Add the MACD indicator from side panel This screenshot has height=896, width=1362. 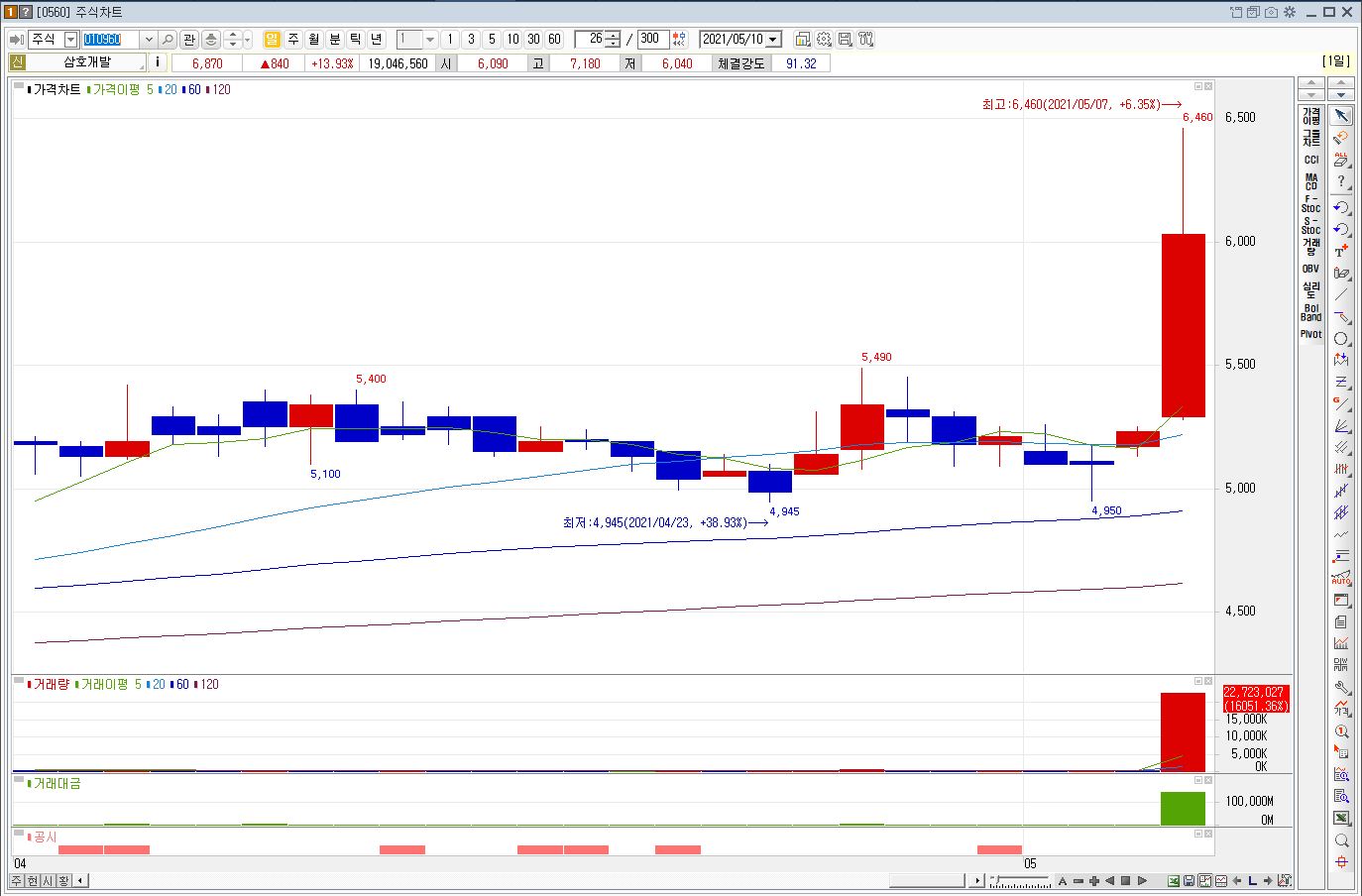pyautogui.click(x=1311, y=181)
